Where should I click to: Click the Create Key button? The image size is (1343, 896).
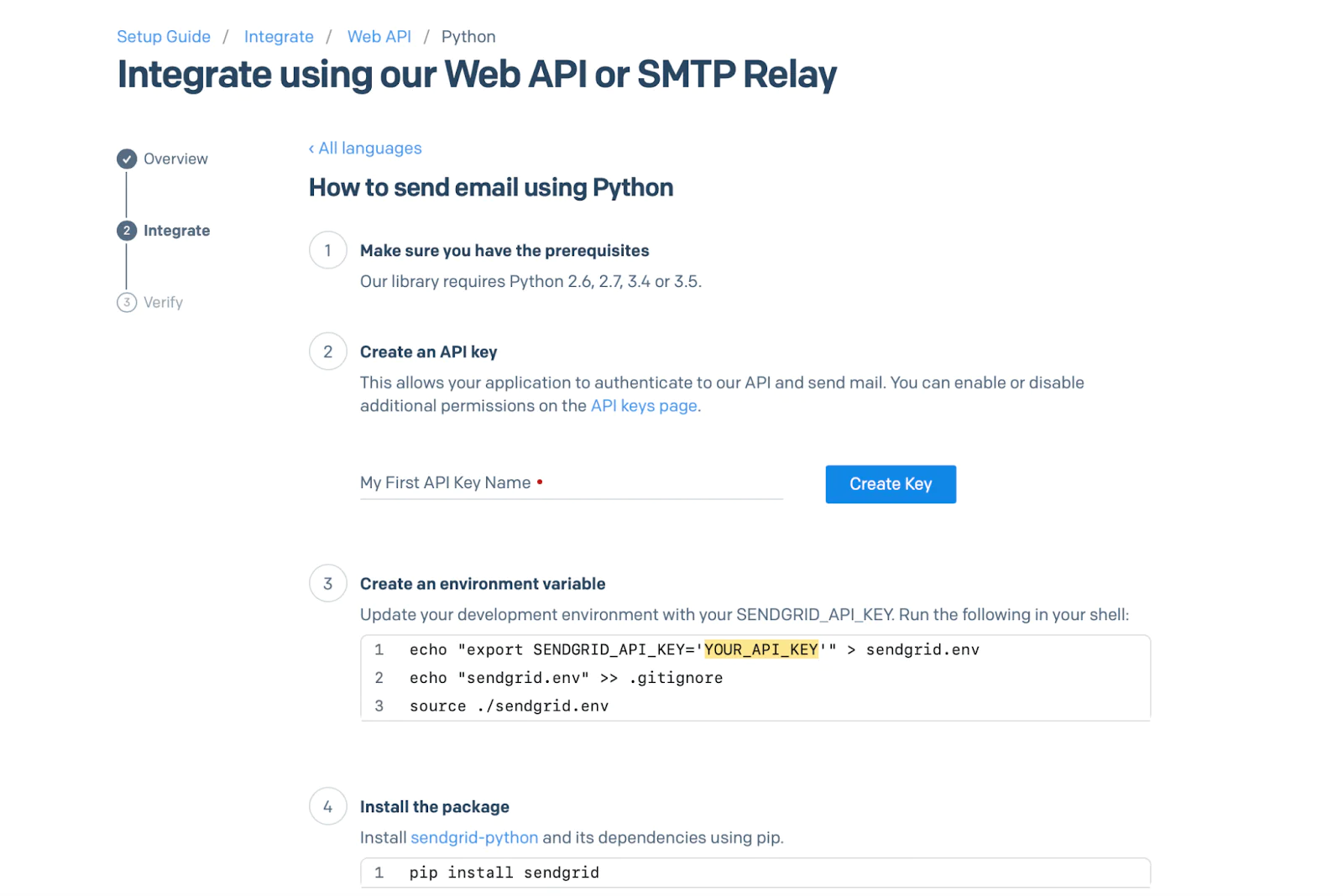(891, 484)
